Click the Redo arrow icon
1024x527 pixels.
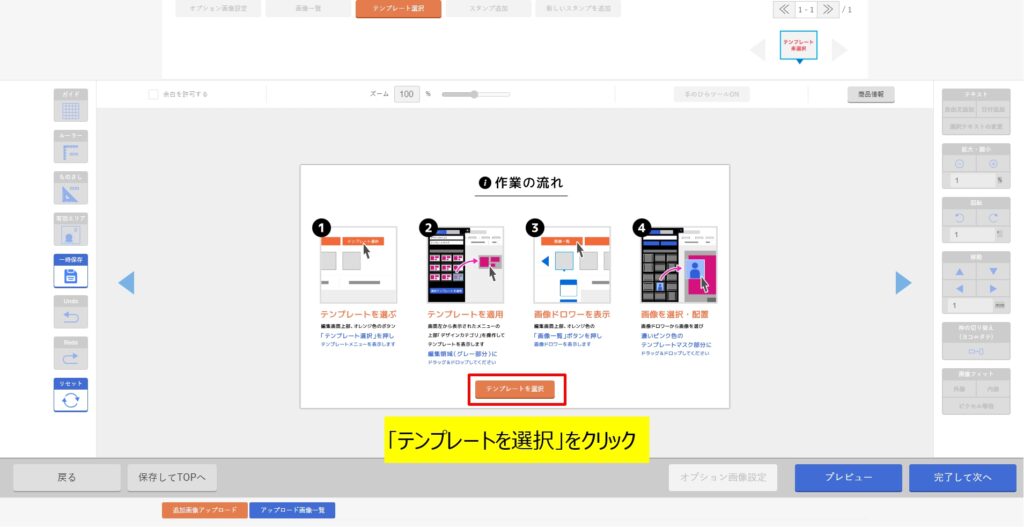[x=70, y=358]
